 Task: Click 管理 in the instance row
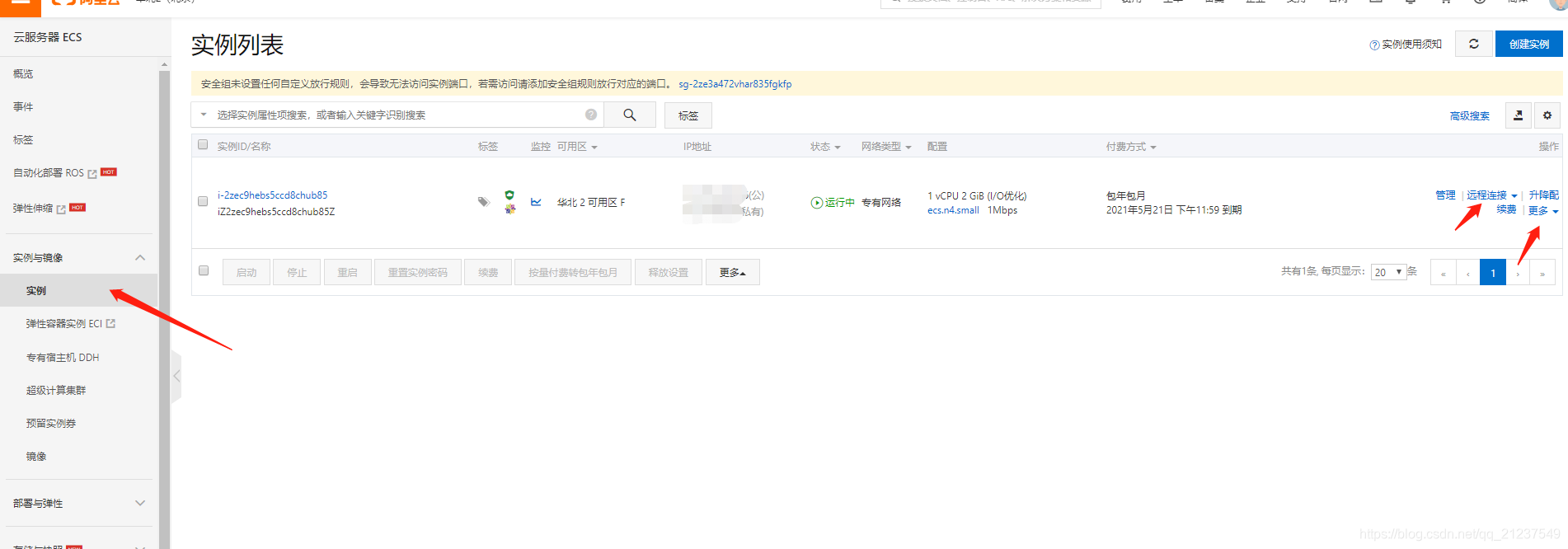point(1445,195)
